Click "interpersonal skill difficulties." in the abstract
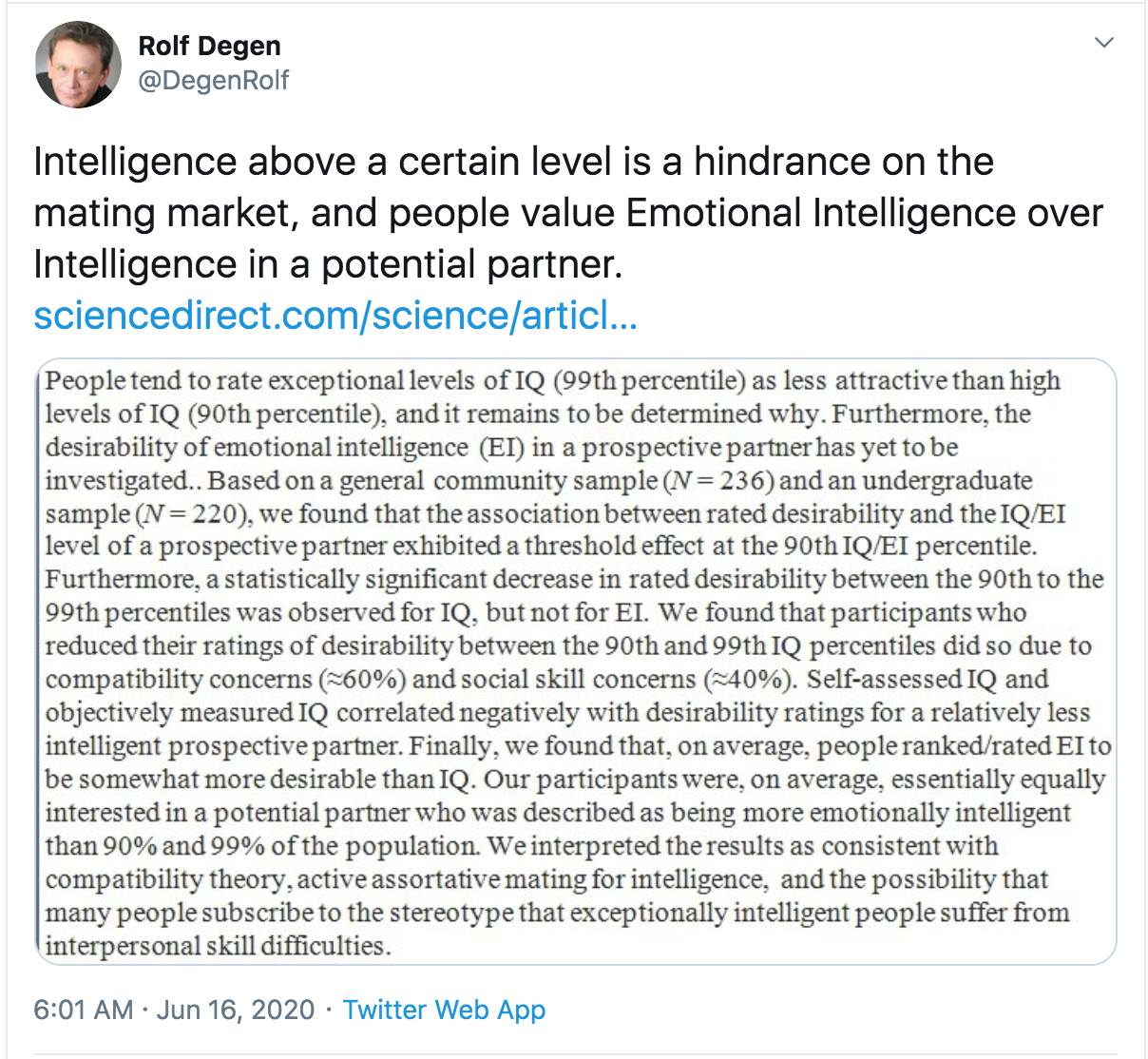The width and height of the screenshot is (1148, 1059). tap(218, 946)
